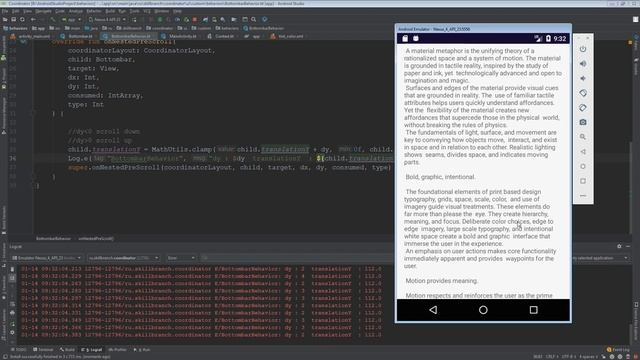Tap the Recents button in the Android navigation bar
640x360 pixels.
533,310
